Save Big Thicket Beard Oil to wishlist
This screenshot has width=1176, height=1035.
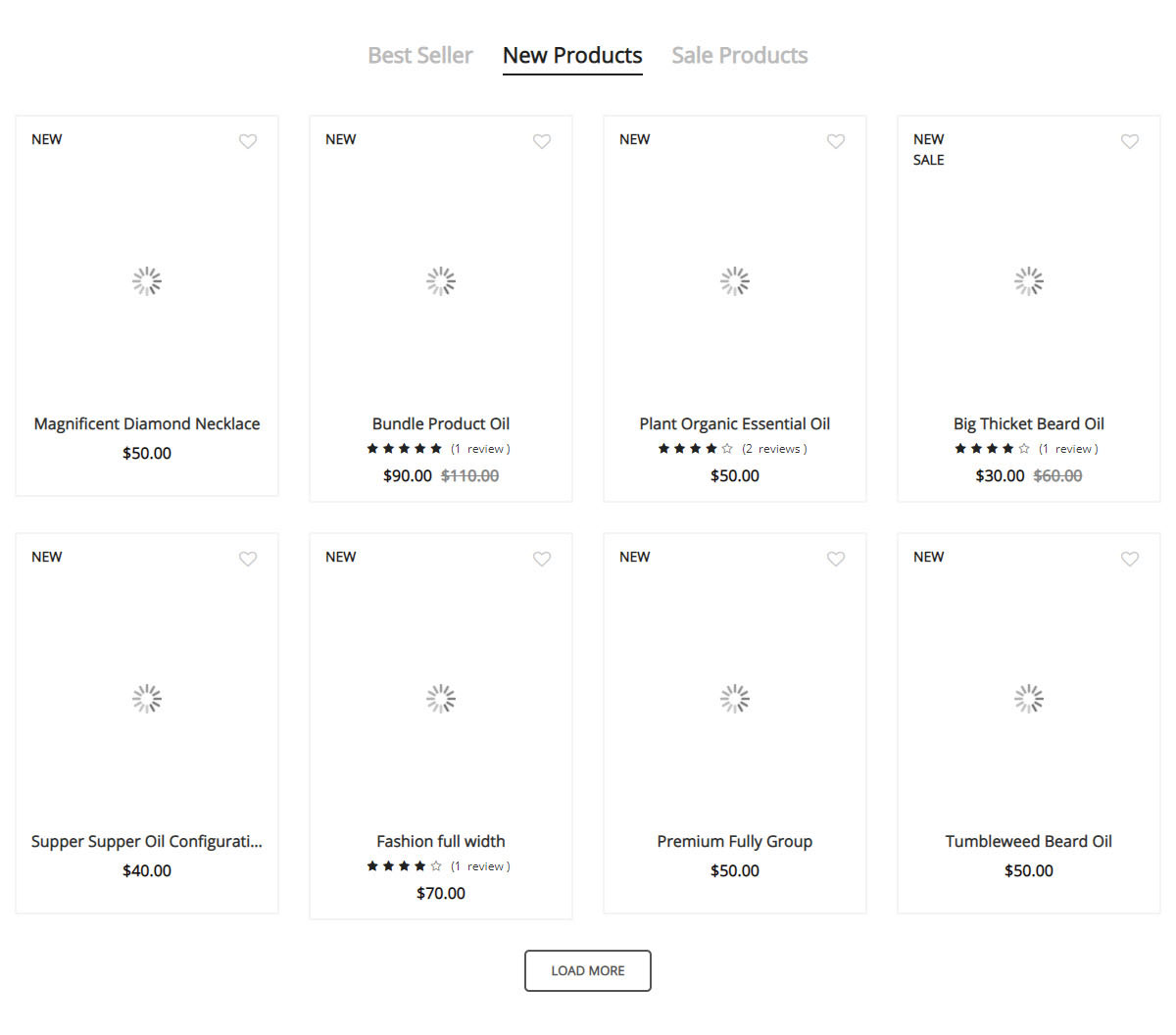(x=1130, y=141)
